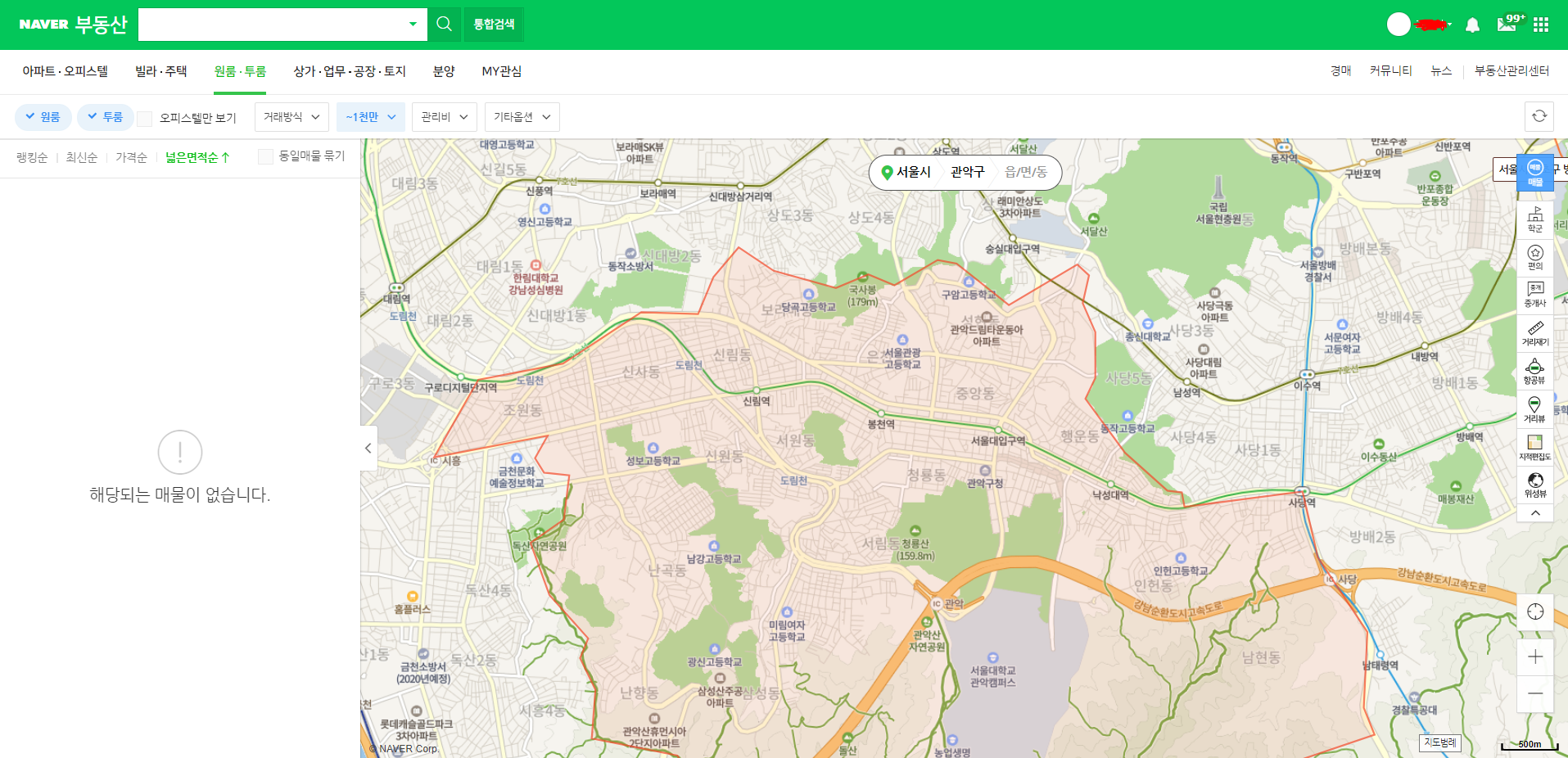This screenshot has height=758, width=1568.
Task: Open the 뉴스 link
Action: [x=1441, y=71]
